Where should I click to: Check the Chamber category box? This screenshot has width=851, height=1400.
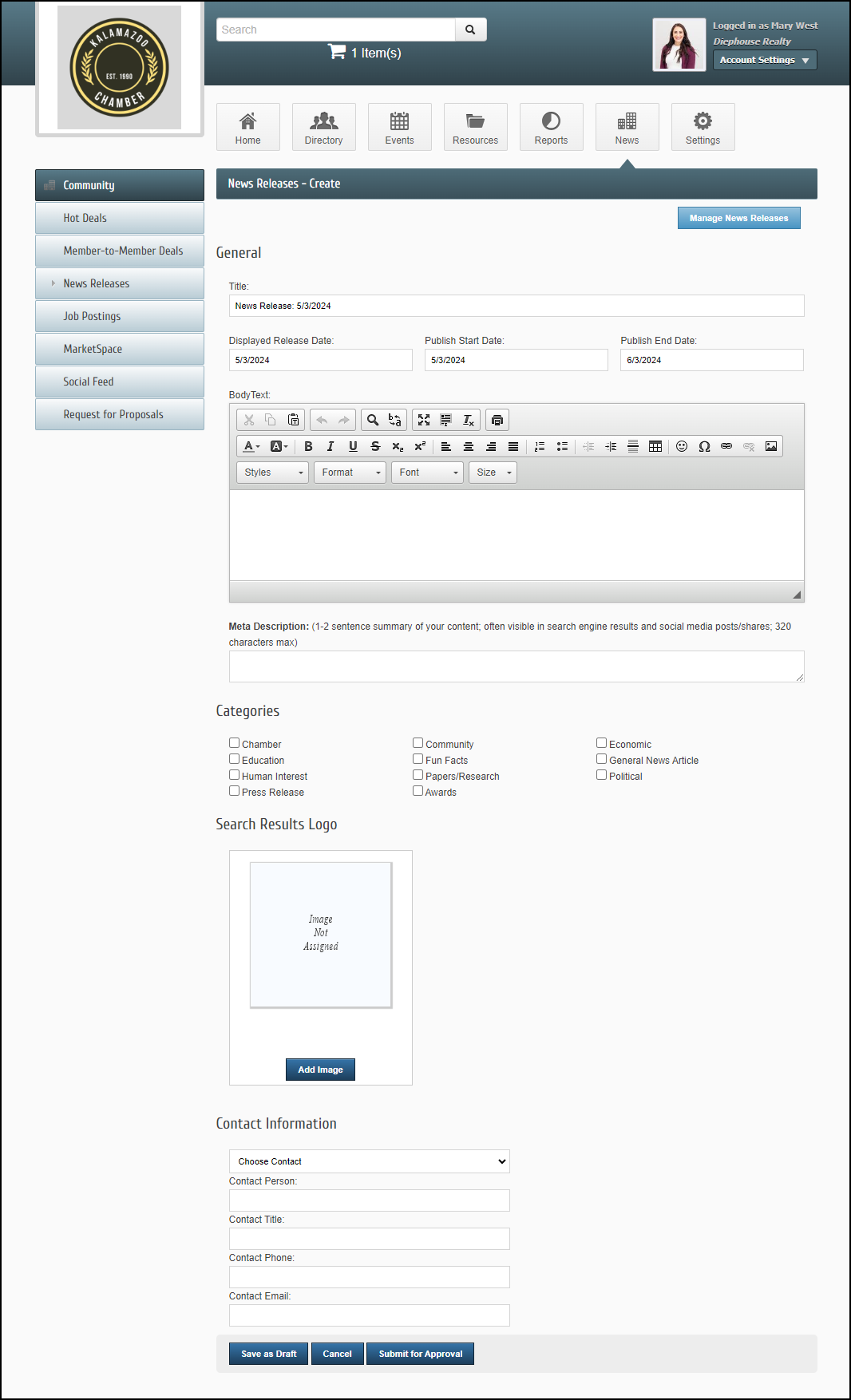[235, 743]
